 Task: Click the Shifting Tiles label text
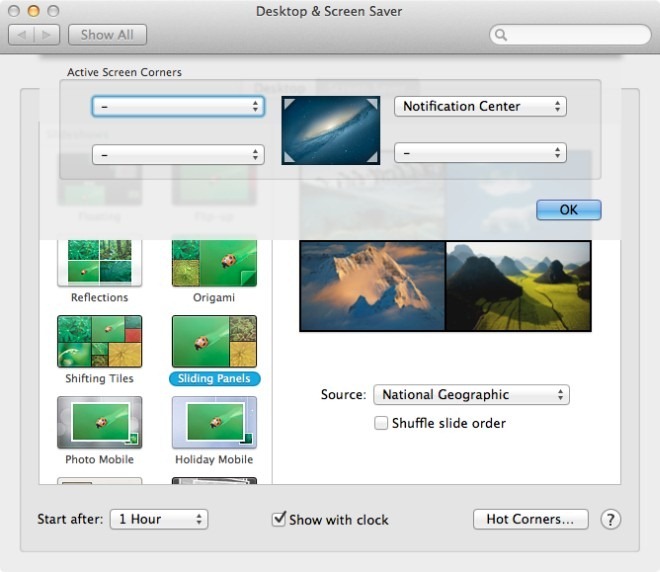[x=99, y=378]
